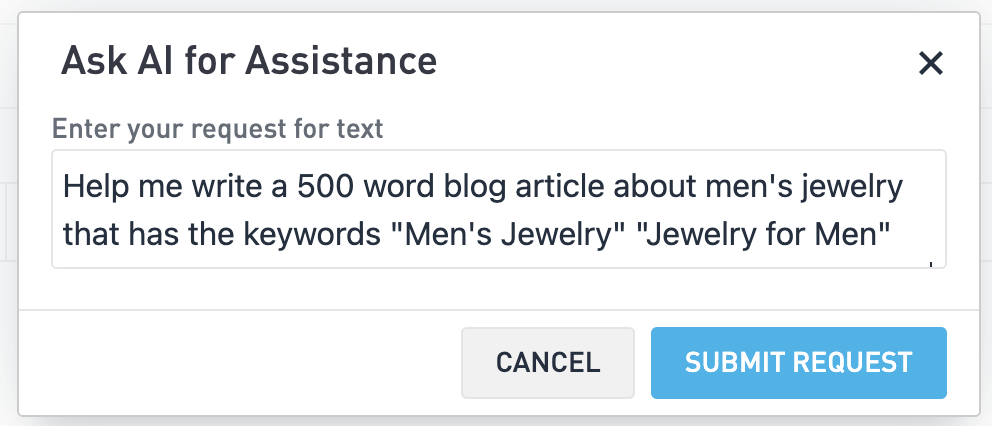Click SUBMIT REQUEST to send the prompt

798,362
